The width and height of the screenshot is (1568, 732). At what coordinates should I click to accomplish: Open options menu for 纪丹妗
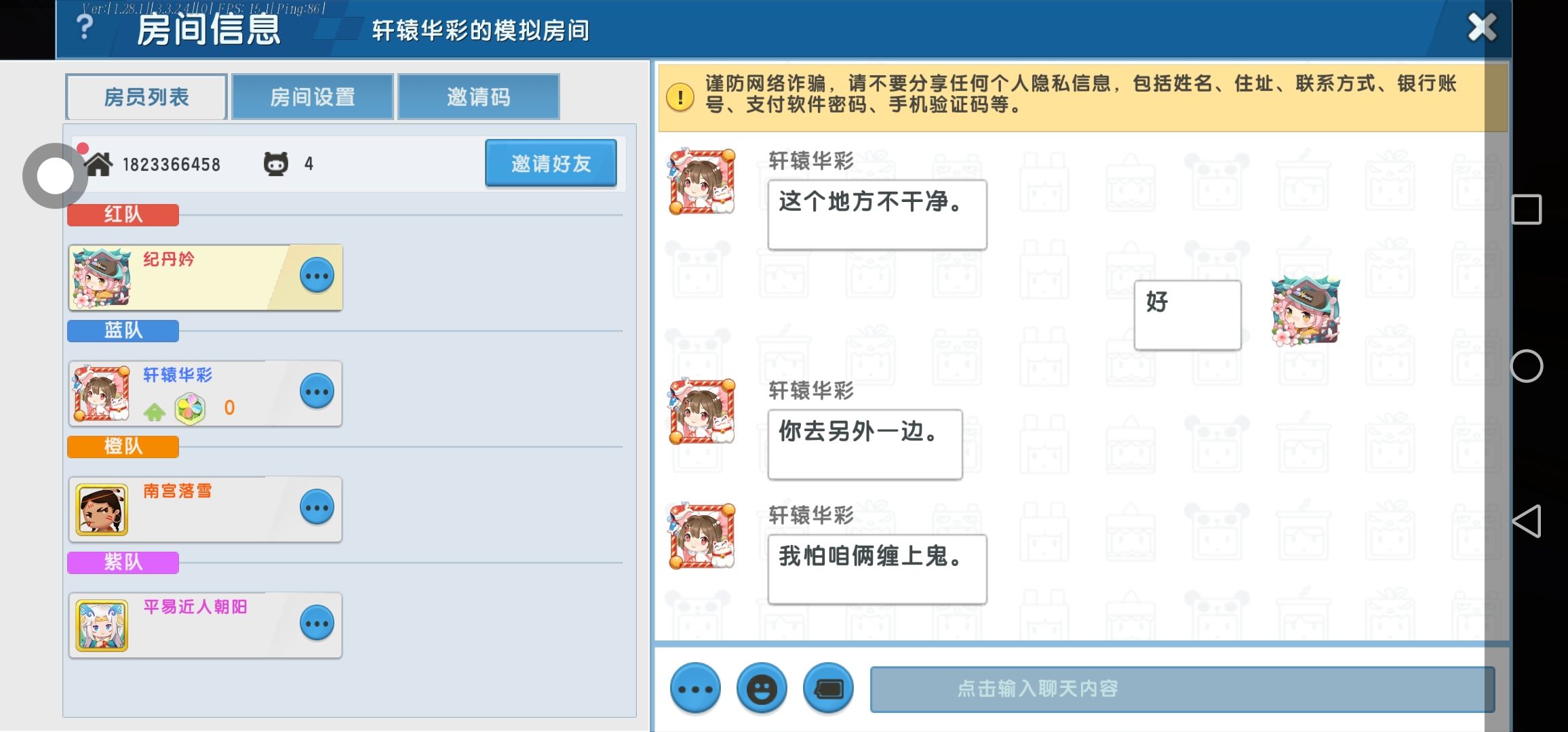pos(317,276)
